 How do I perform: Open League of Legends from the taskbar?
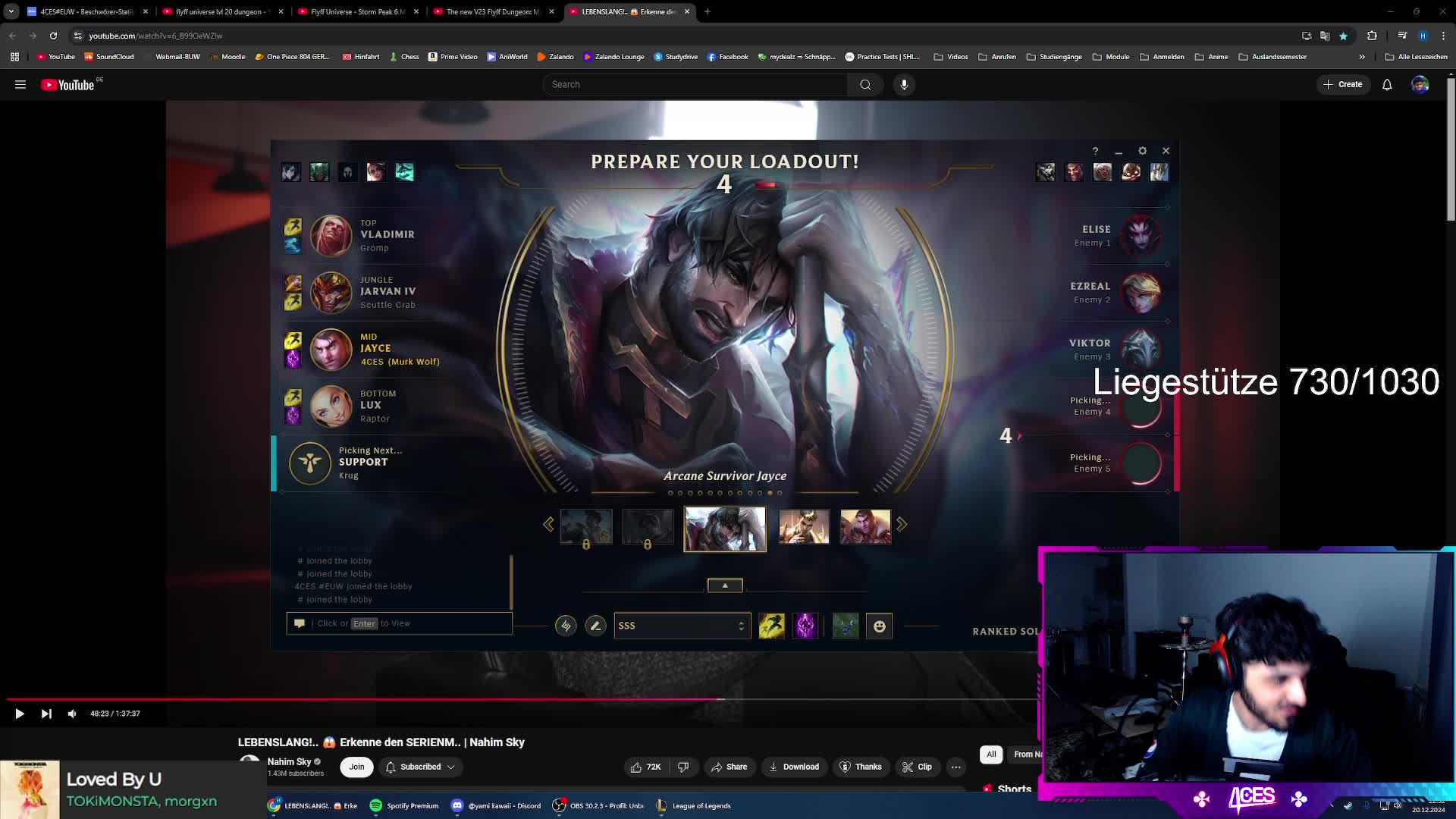694,805
